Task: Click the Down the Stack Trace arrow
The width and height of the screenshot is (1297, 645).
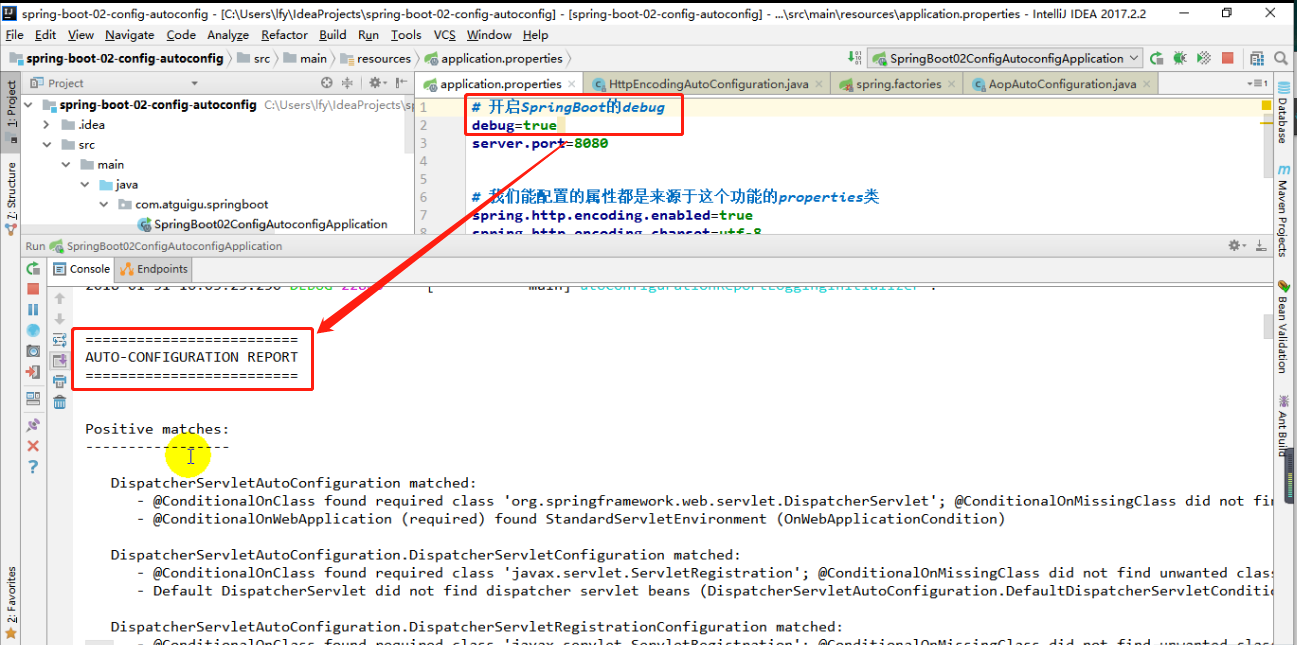Action: coord(60,318)
